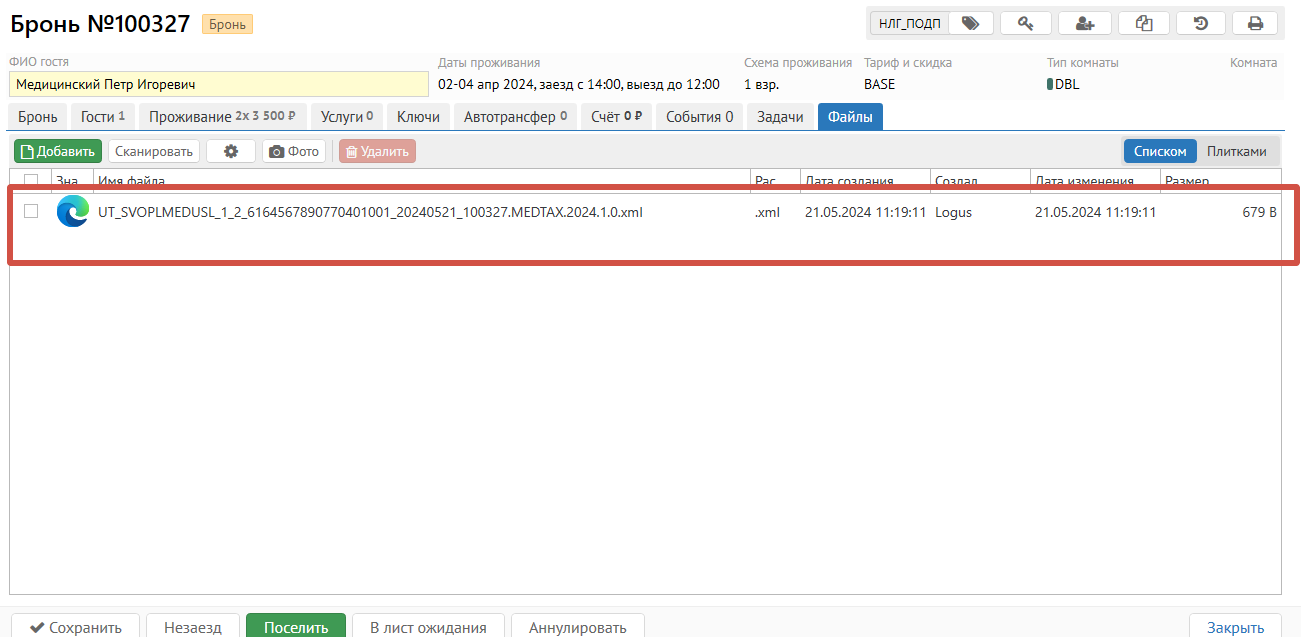Sort by Размер column header
1301x637 pixels.
click(1220, 180)
